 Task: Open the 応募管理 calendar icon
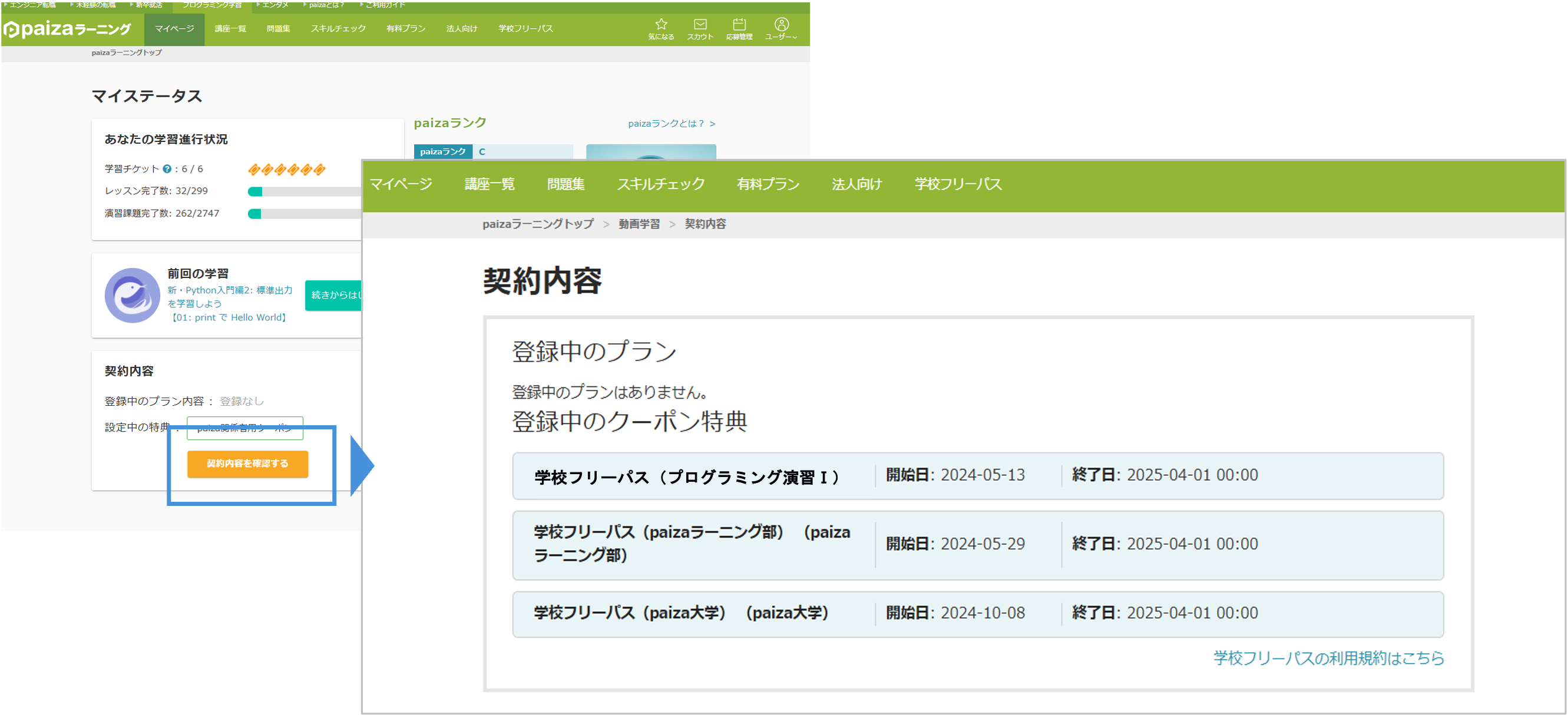point(739,25)
